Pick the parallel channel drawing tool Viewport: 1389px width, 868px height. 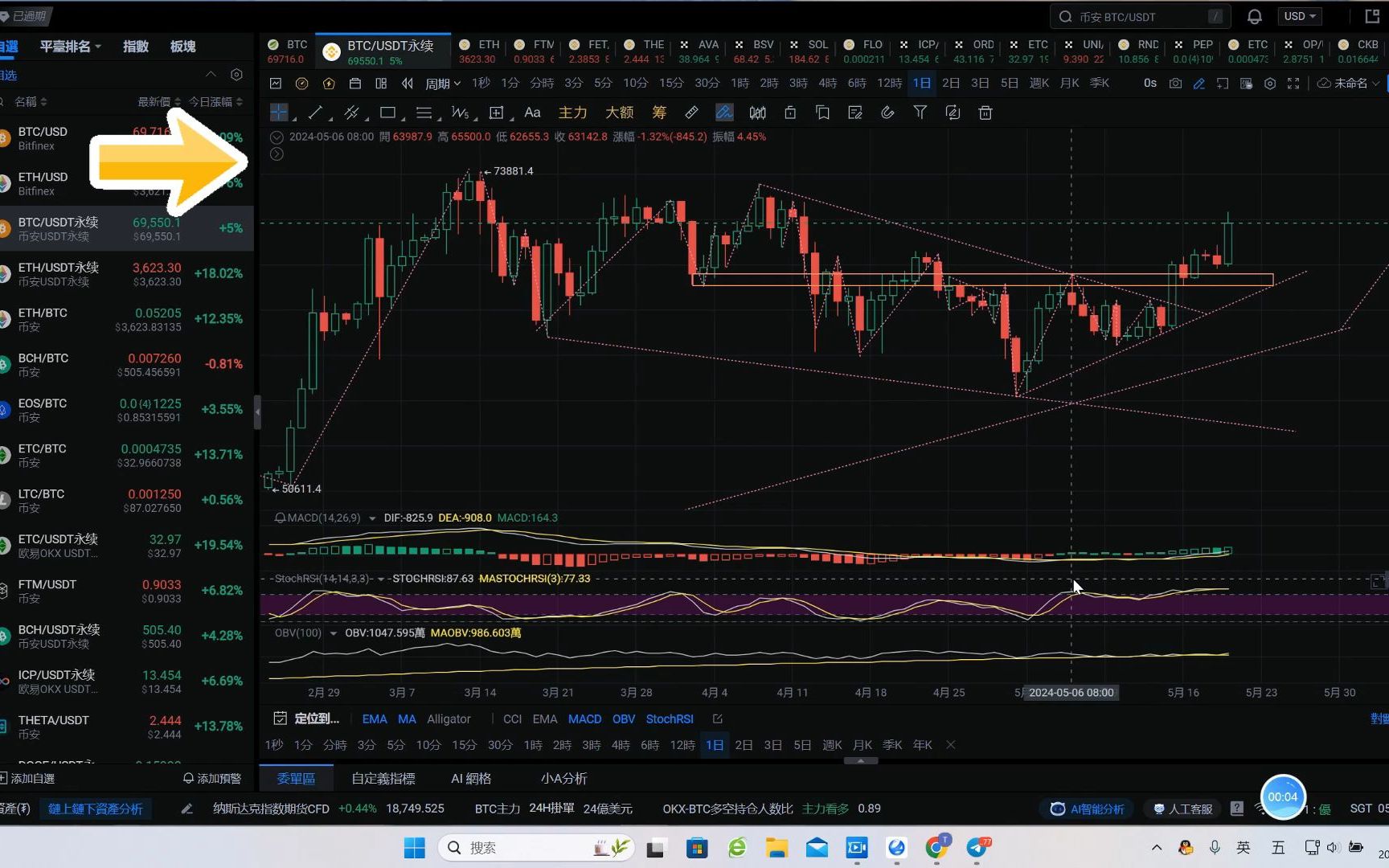tap(351, 113)
